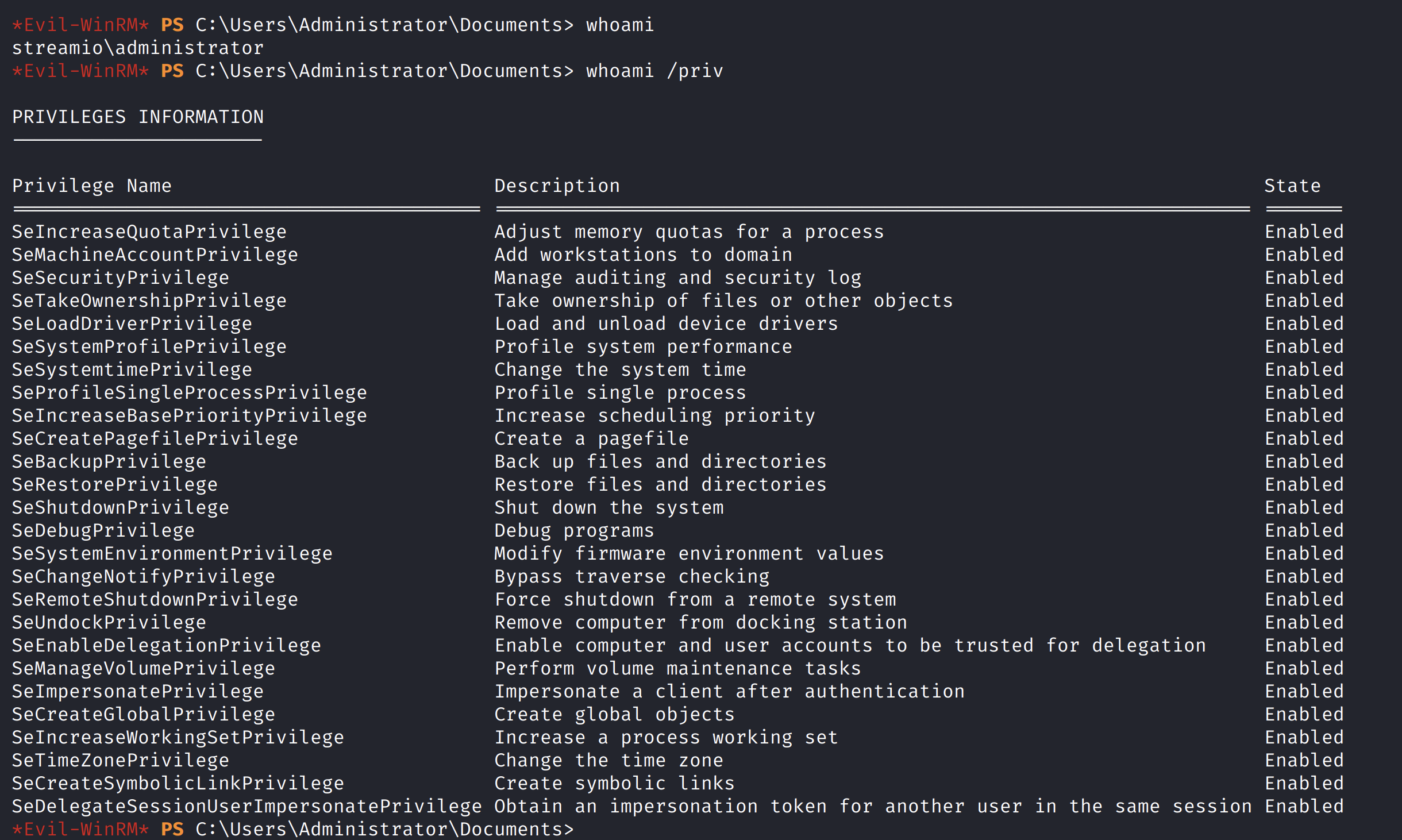Click 'Add workstations to domain' description
The width and height of the screenshot is (1402, 840).
point(644,255)
